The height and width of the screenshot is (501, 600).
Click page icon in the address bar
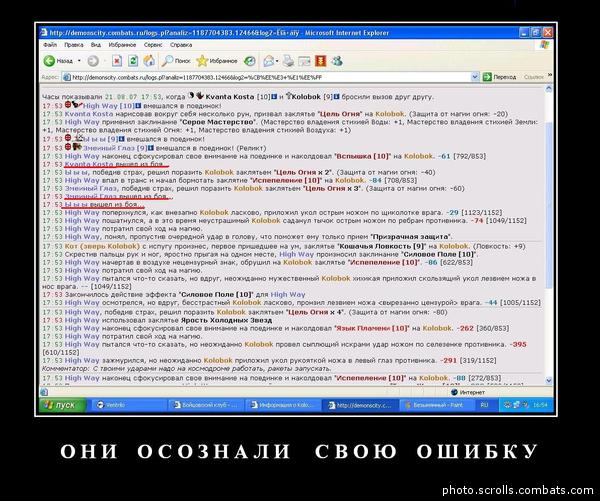67,77
